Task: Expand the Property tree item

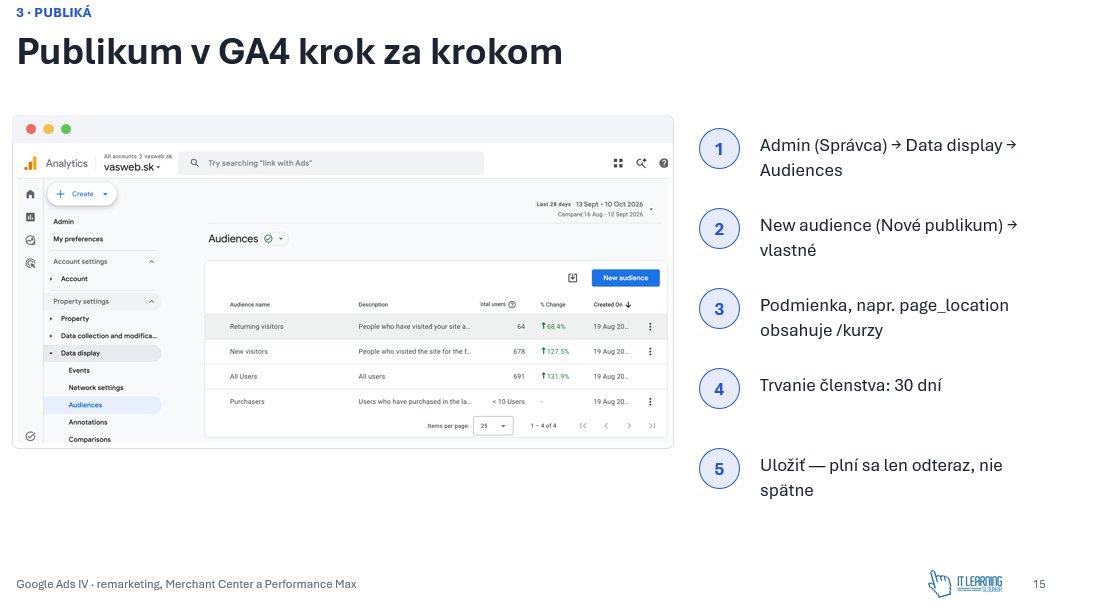Action: pos(51,319)
